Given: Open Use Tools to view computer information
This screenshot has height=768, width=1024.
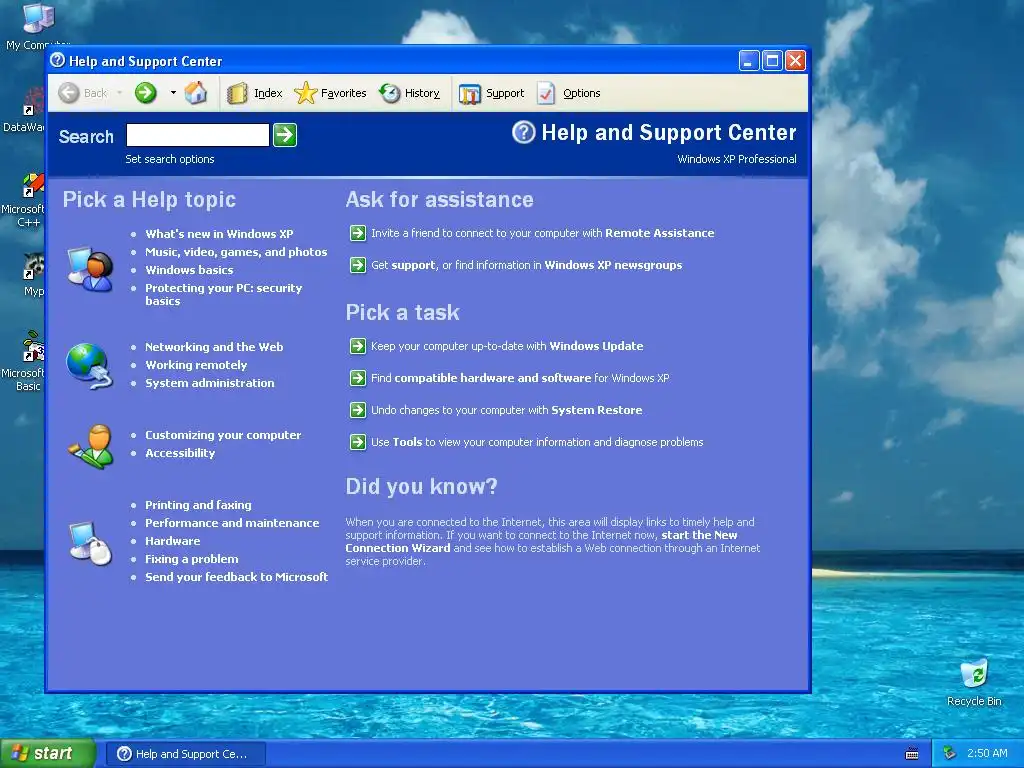Looking at the screenshot, I should pyautogui.click(x=537, y=442).
